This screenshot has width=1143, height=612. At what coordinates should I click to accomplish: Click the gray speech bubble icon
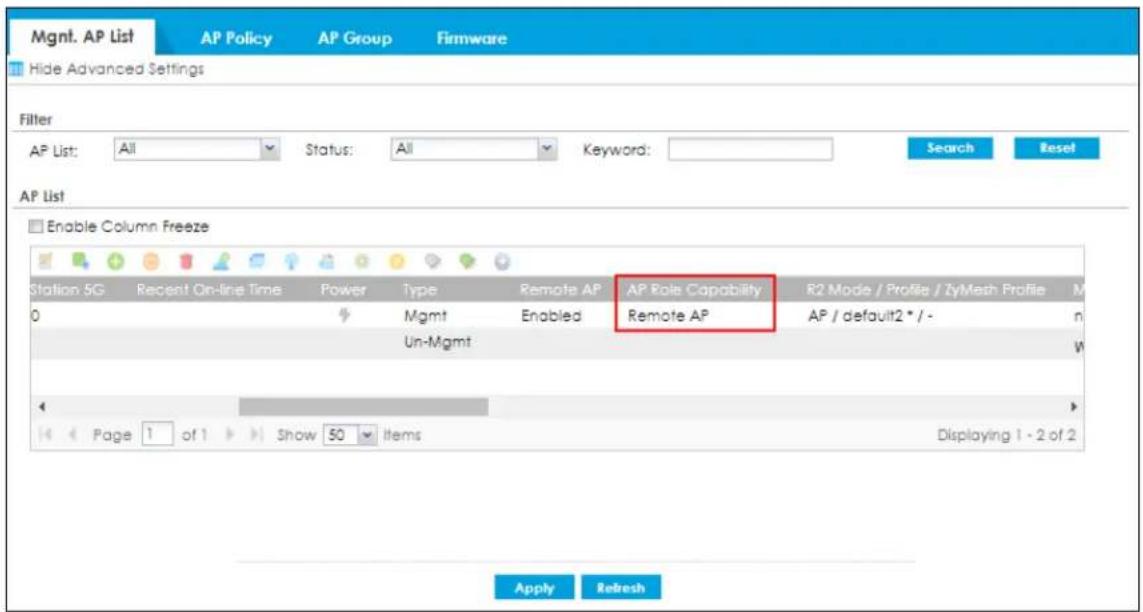[432, 262]
